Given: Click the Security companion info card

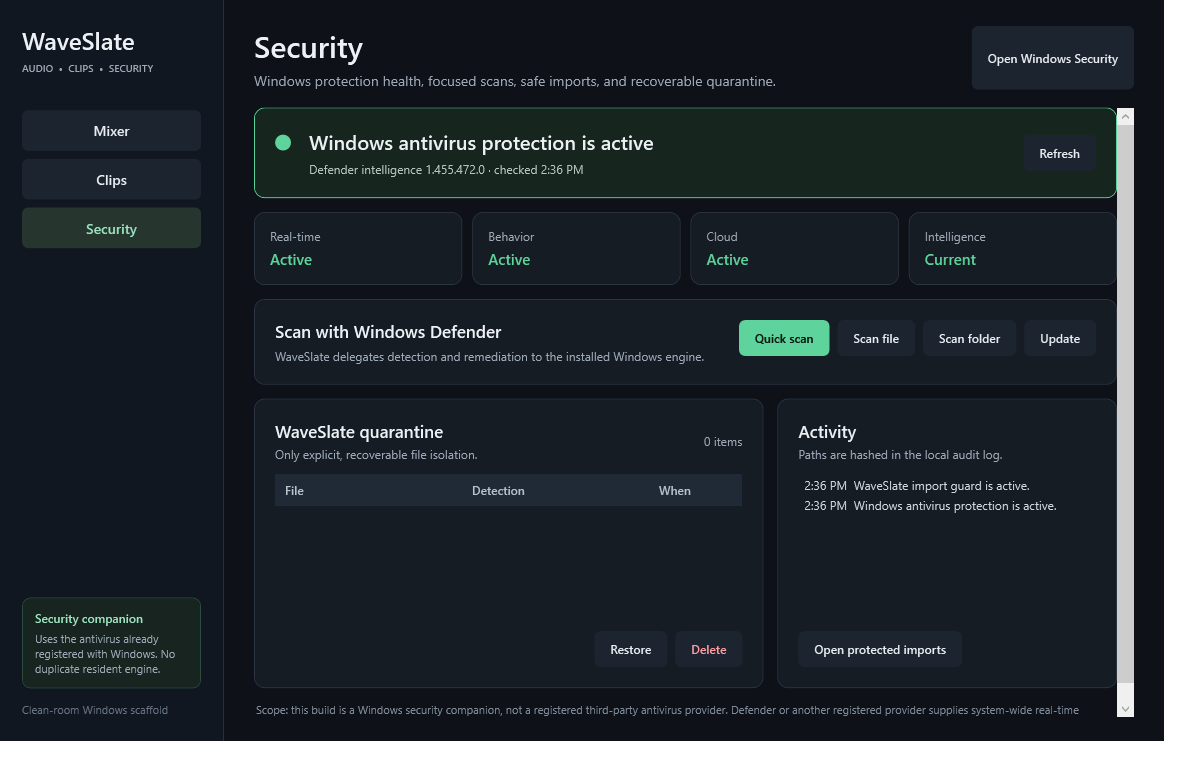Looking at the screenshot, I should (111, 643).
